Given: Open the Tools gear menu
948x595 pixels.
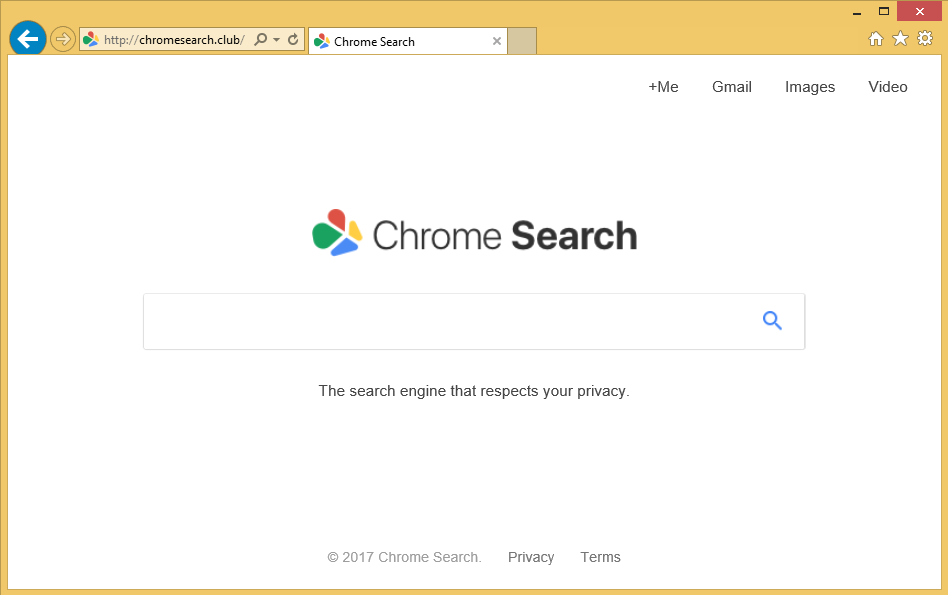Looking at the screenshot, I should pos(925,39).
